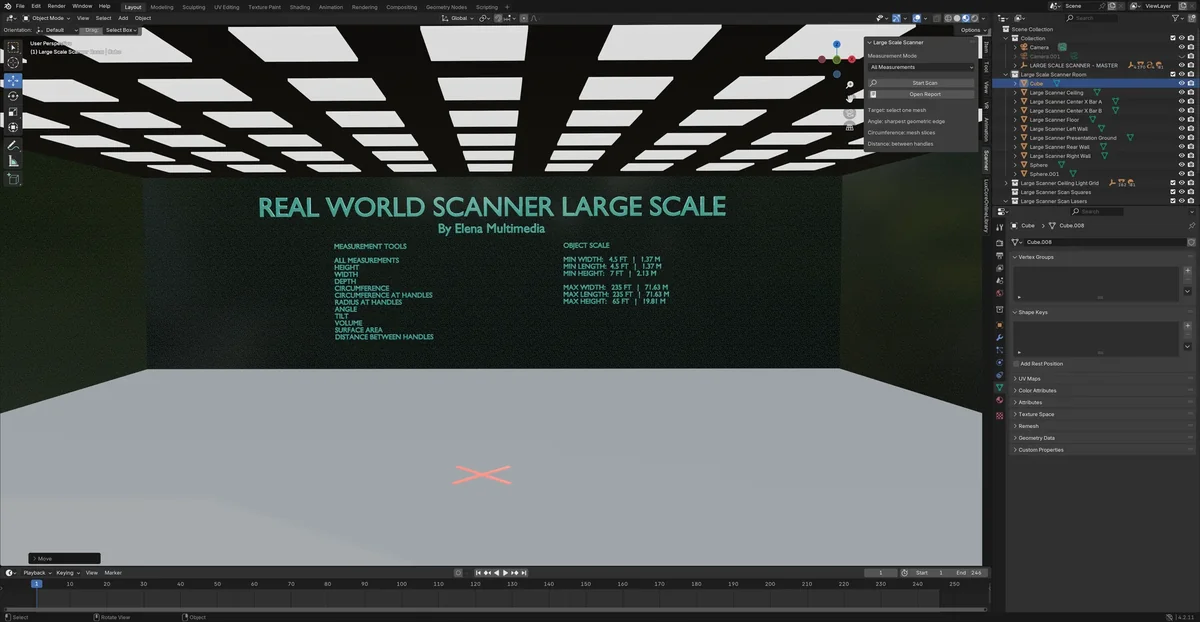Open the All Measurements mode dropdown
The height and width of the screenshot is (622, 1200).
tap(920, 67)
